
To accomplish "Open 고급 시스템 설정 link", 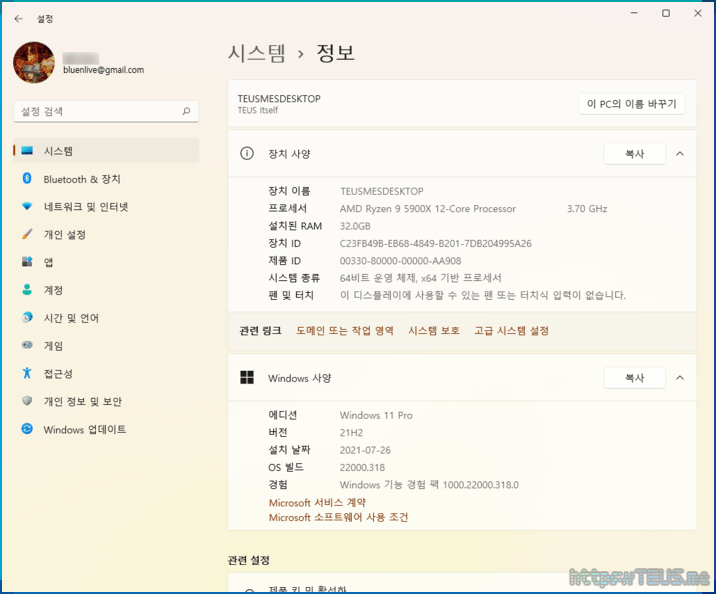I will pyautogui.click(x=511, y=331).
